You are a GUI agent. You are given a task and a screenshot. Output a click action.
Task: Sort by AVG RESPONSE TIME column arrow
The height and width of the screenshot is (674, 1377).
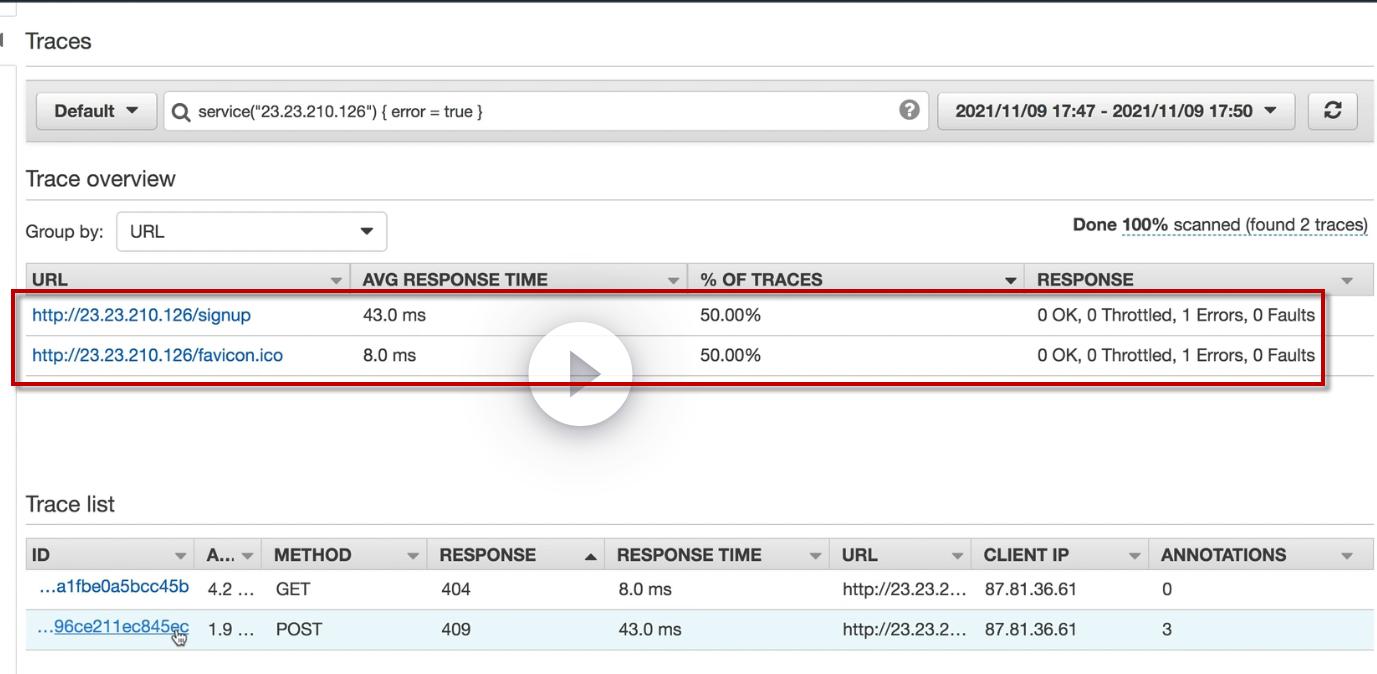(674, 280)
